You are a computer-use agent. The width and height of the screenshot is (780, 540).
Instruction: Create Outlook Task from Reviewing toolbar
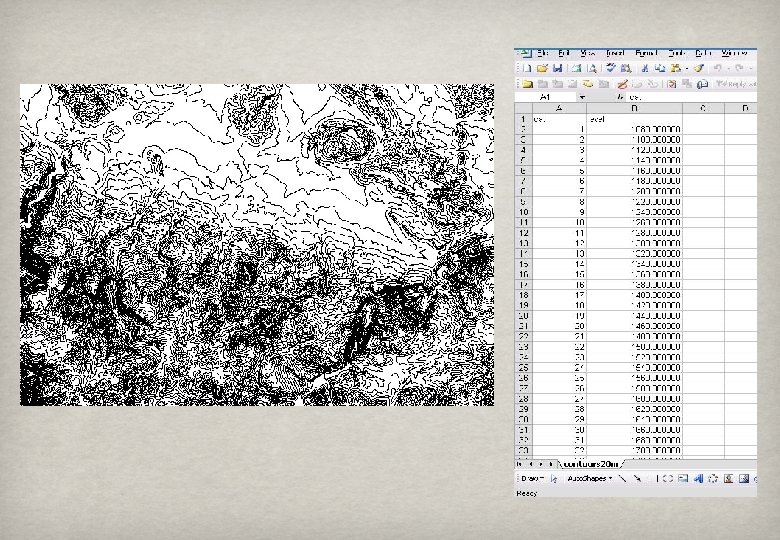point(672,84)
